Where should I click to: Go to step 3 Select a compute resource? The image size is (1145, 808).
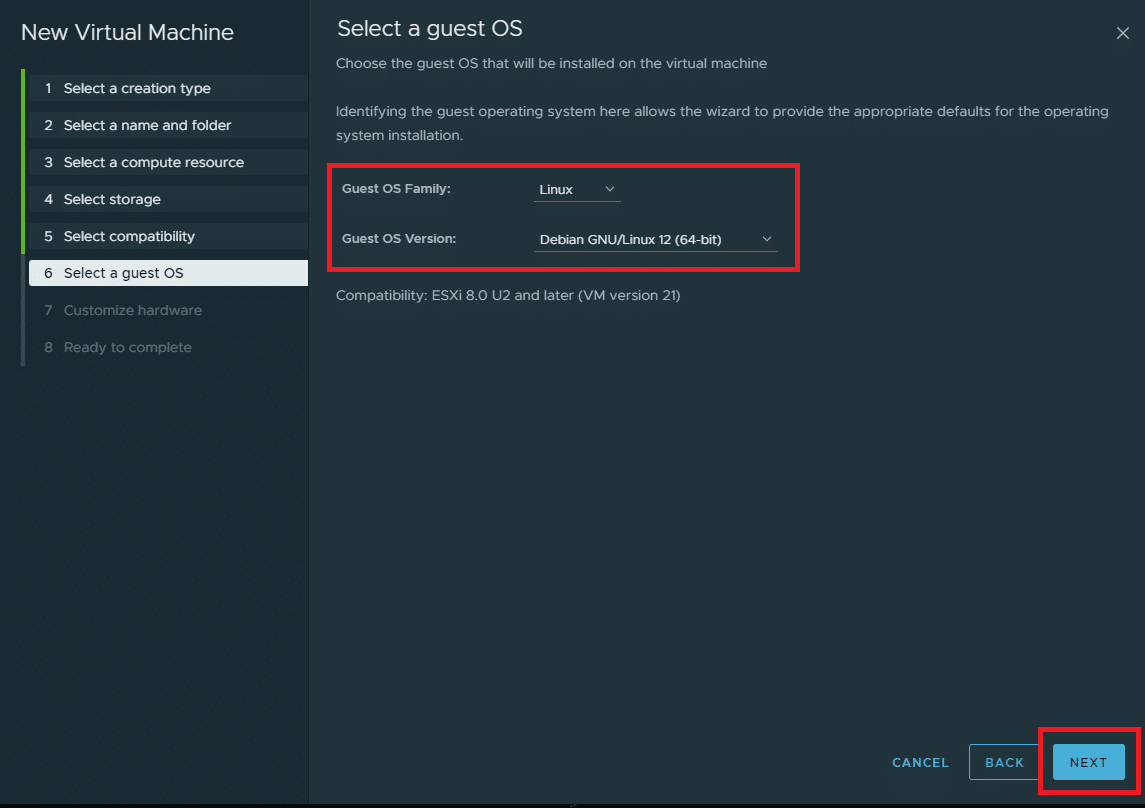168,162
